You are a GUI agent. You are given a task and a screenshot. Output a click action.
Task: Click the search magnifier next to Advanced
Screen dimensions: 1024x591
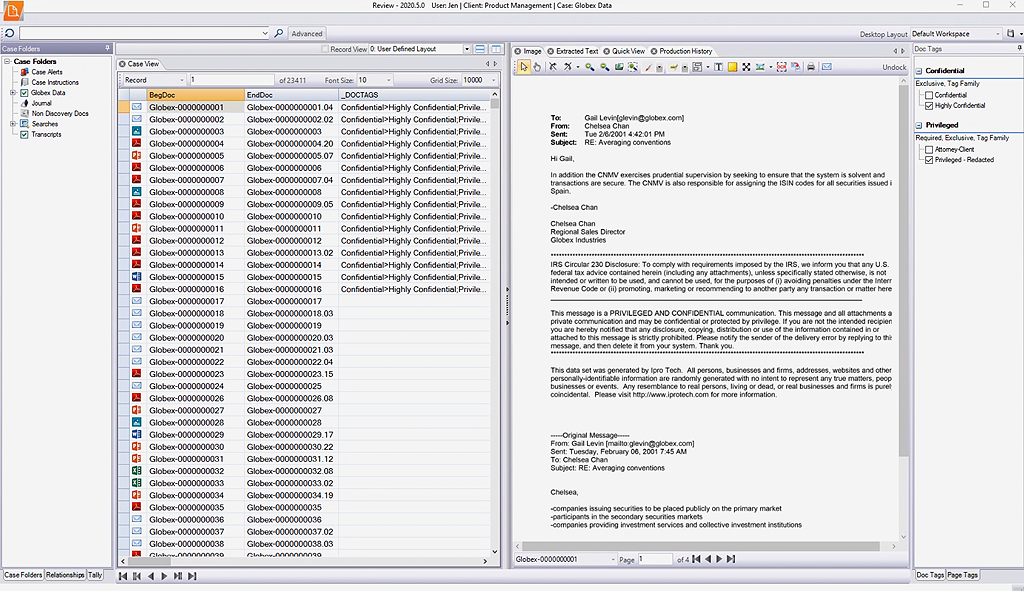pyautogui.click(x=279, y=32)
